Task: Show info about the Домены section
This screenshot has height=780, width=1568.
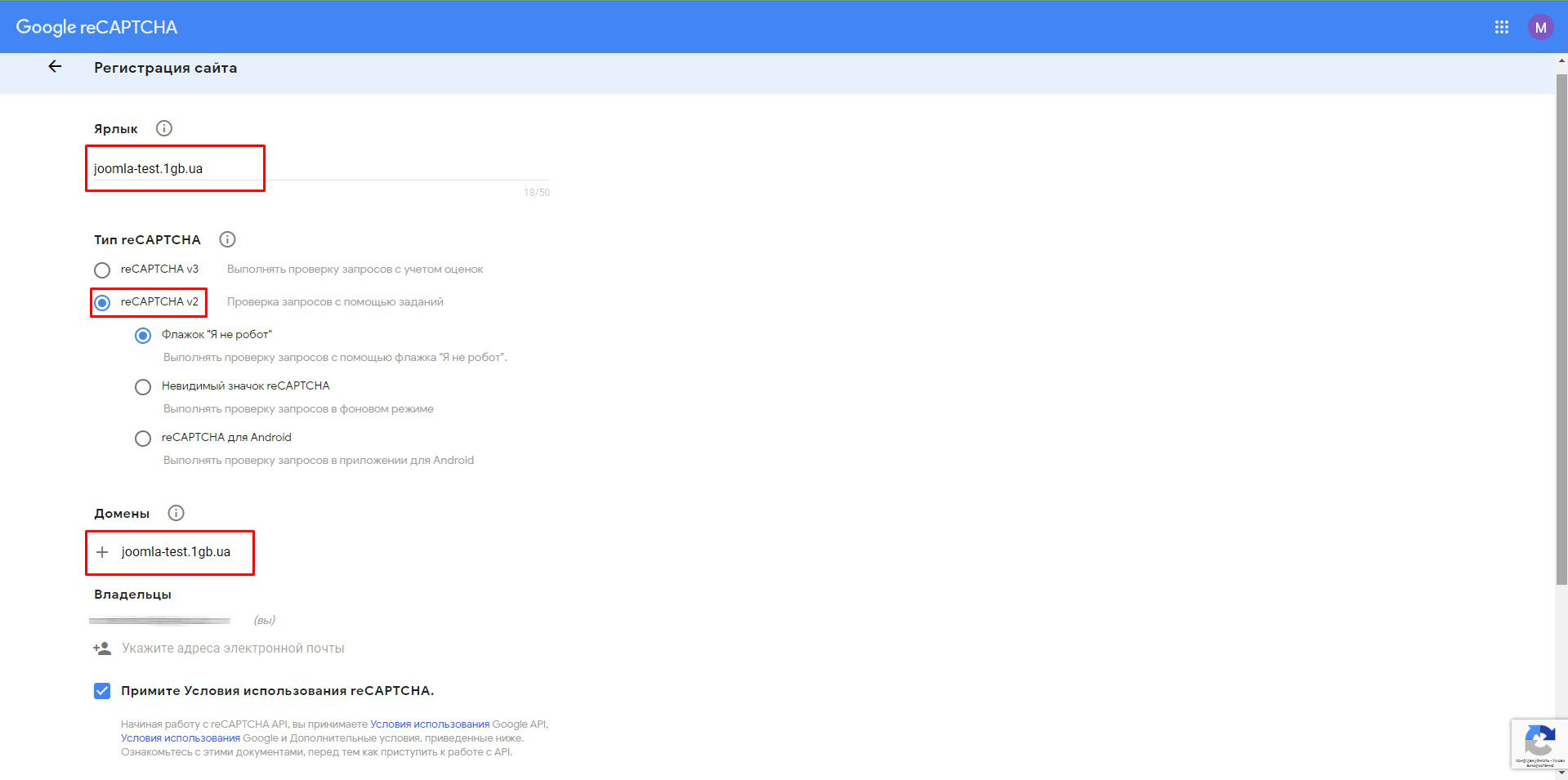Action: (176, 513)
